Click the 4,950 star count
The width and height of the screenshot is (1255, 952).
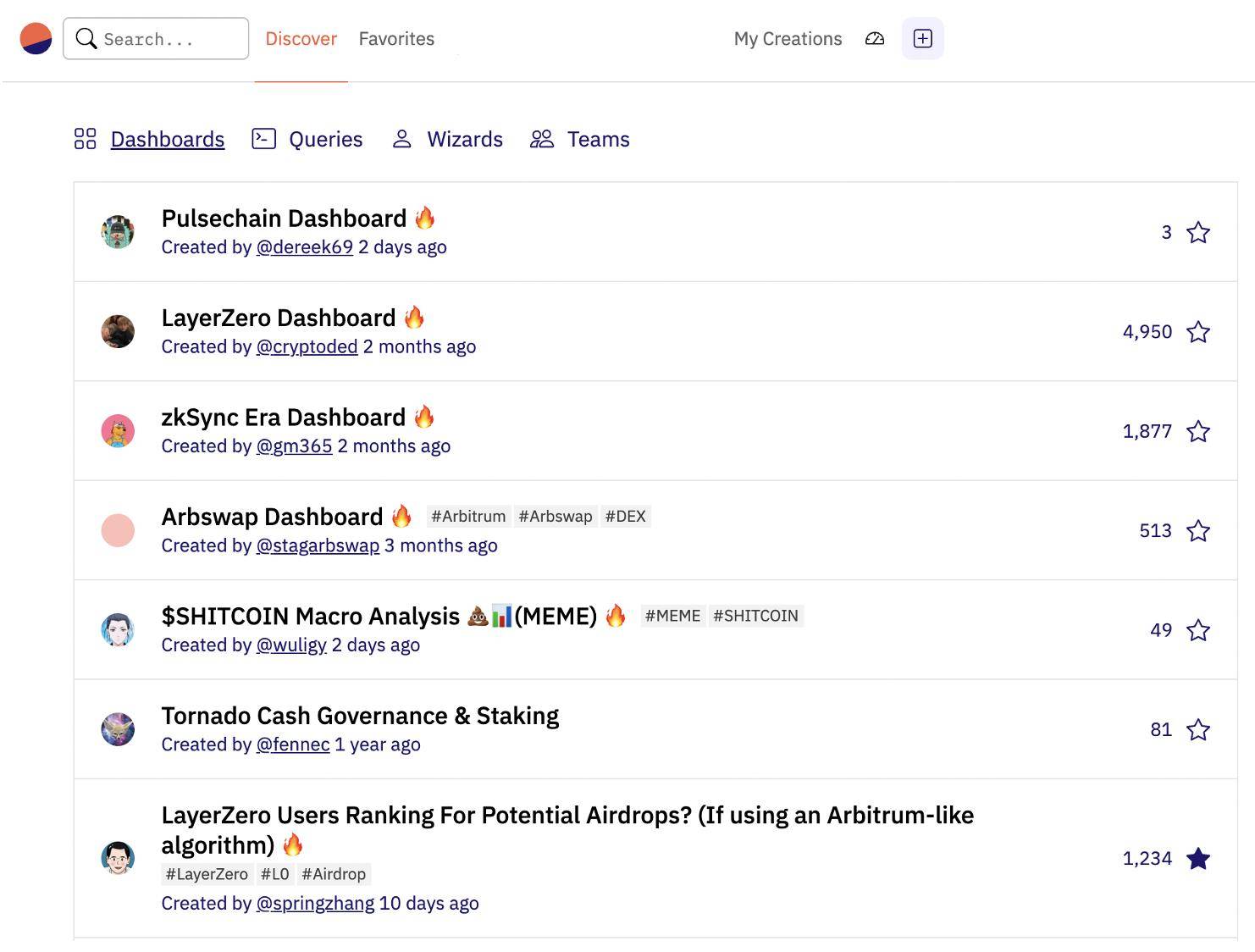1147,332
